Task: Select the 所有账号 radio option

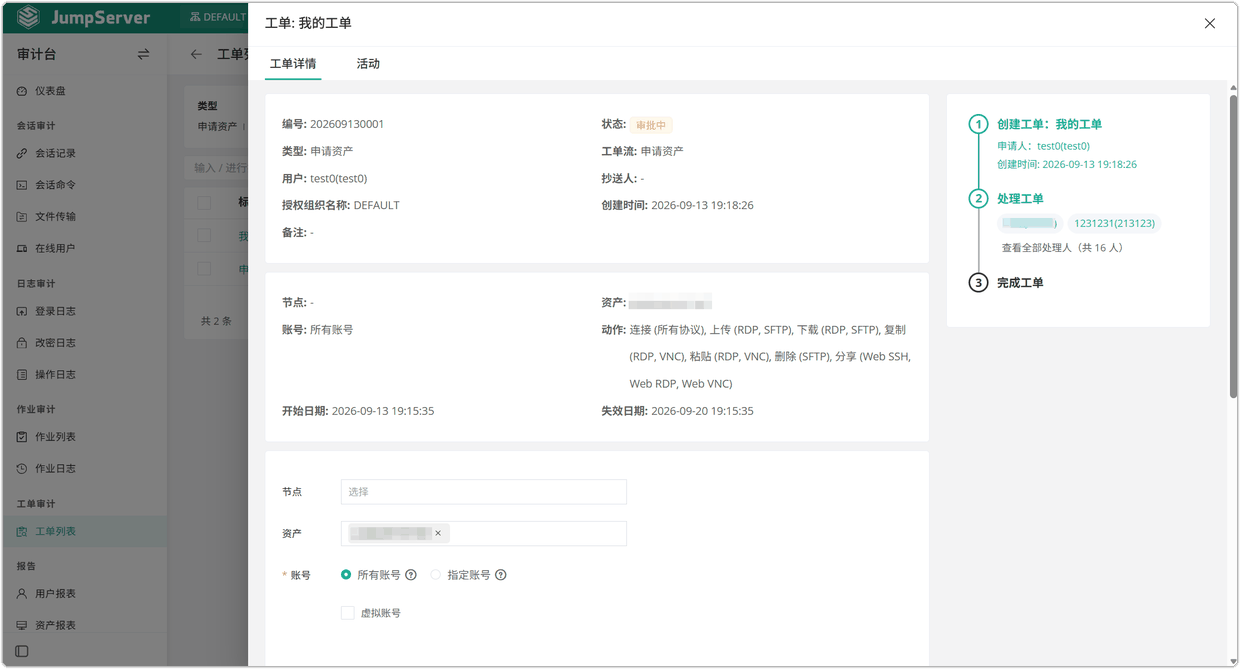Action: pos(346,575)
